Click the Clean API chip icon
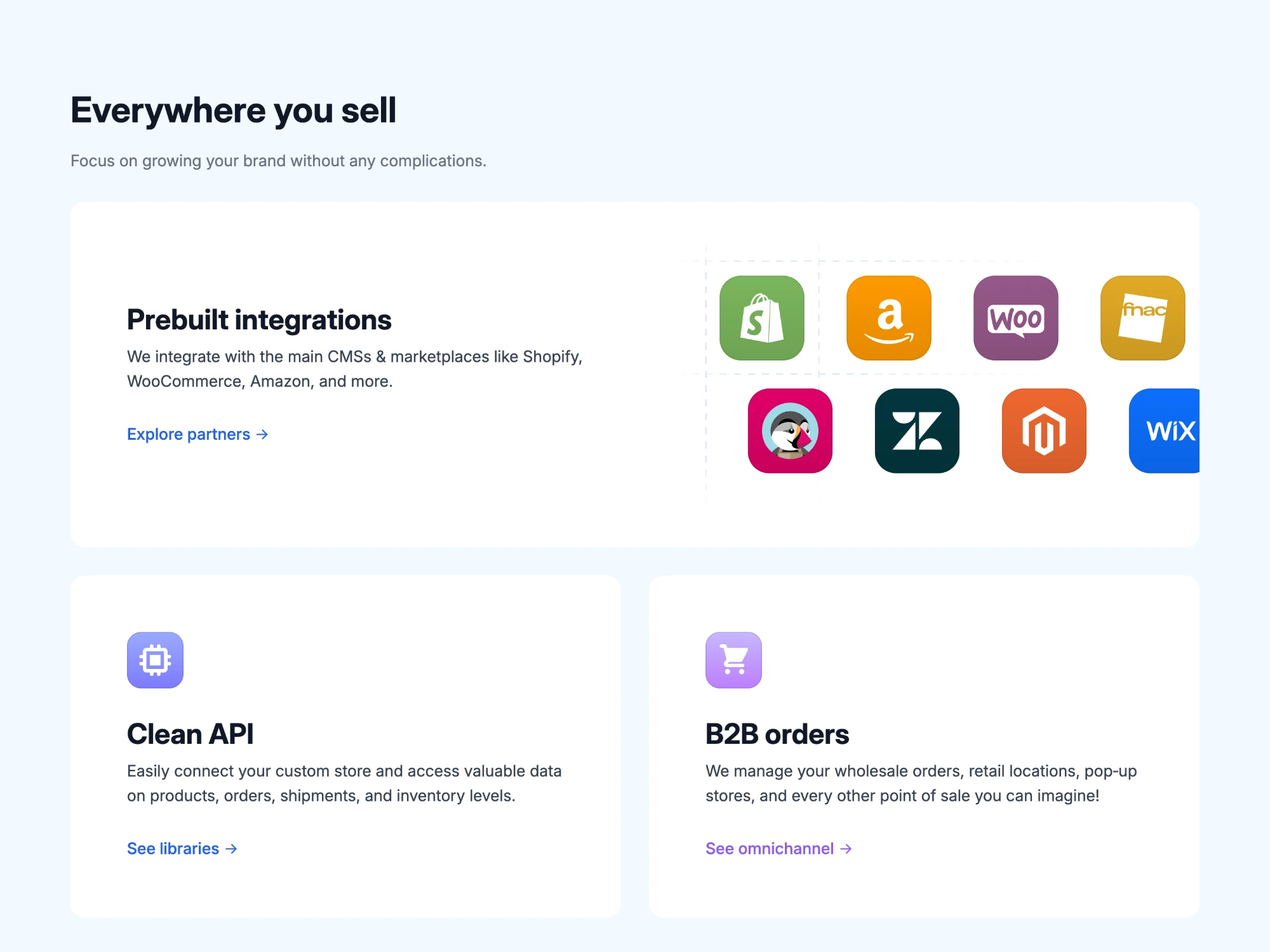This screenshot has width=1270, height=952. (155, 660)
